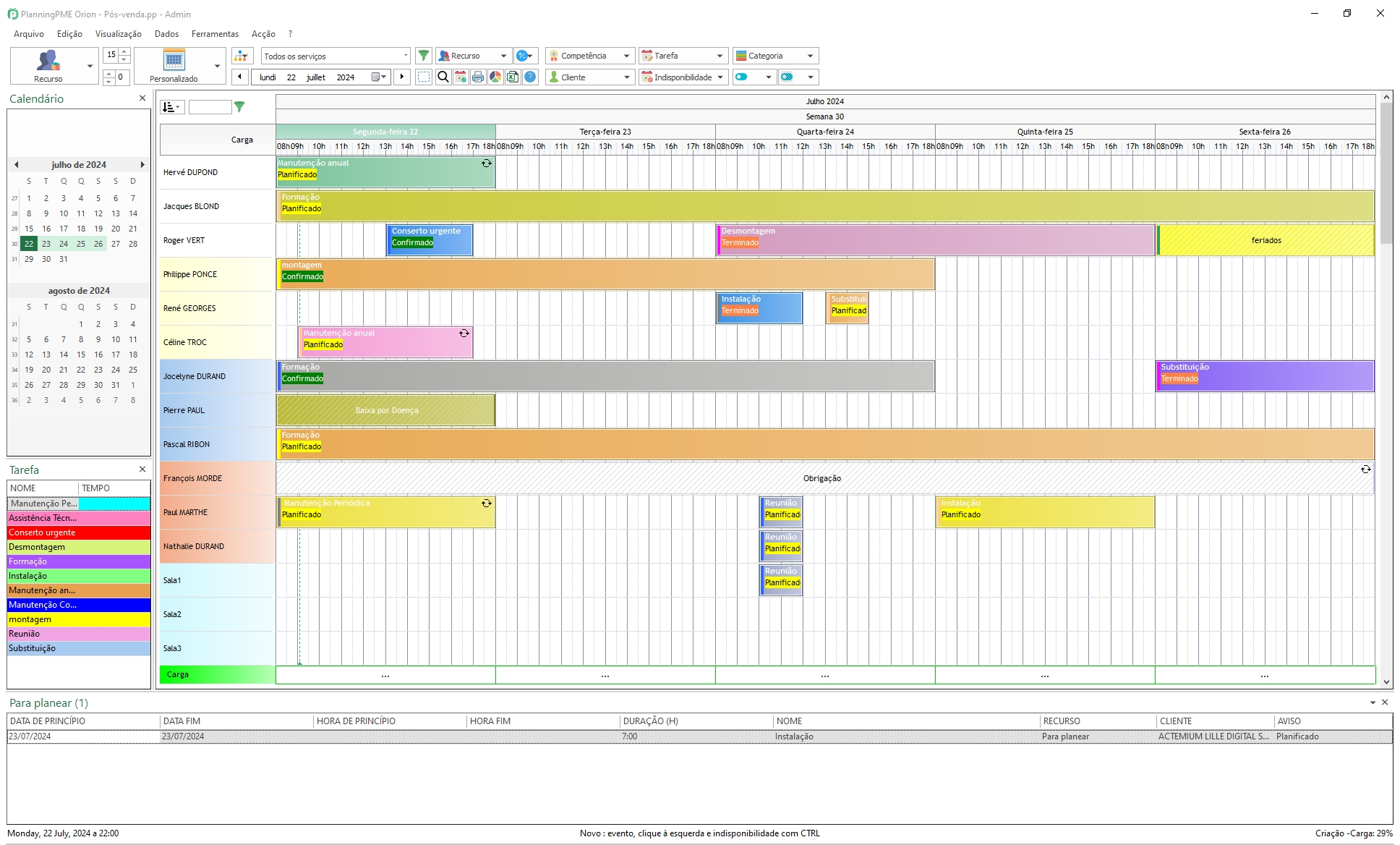This screenshot has width=1400, height=845.
Task: Open the Edição menu
Action: (69, 34)
